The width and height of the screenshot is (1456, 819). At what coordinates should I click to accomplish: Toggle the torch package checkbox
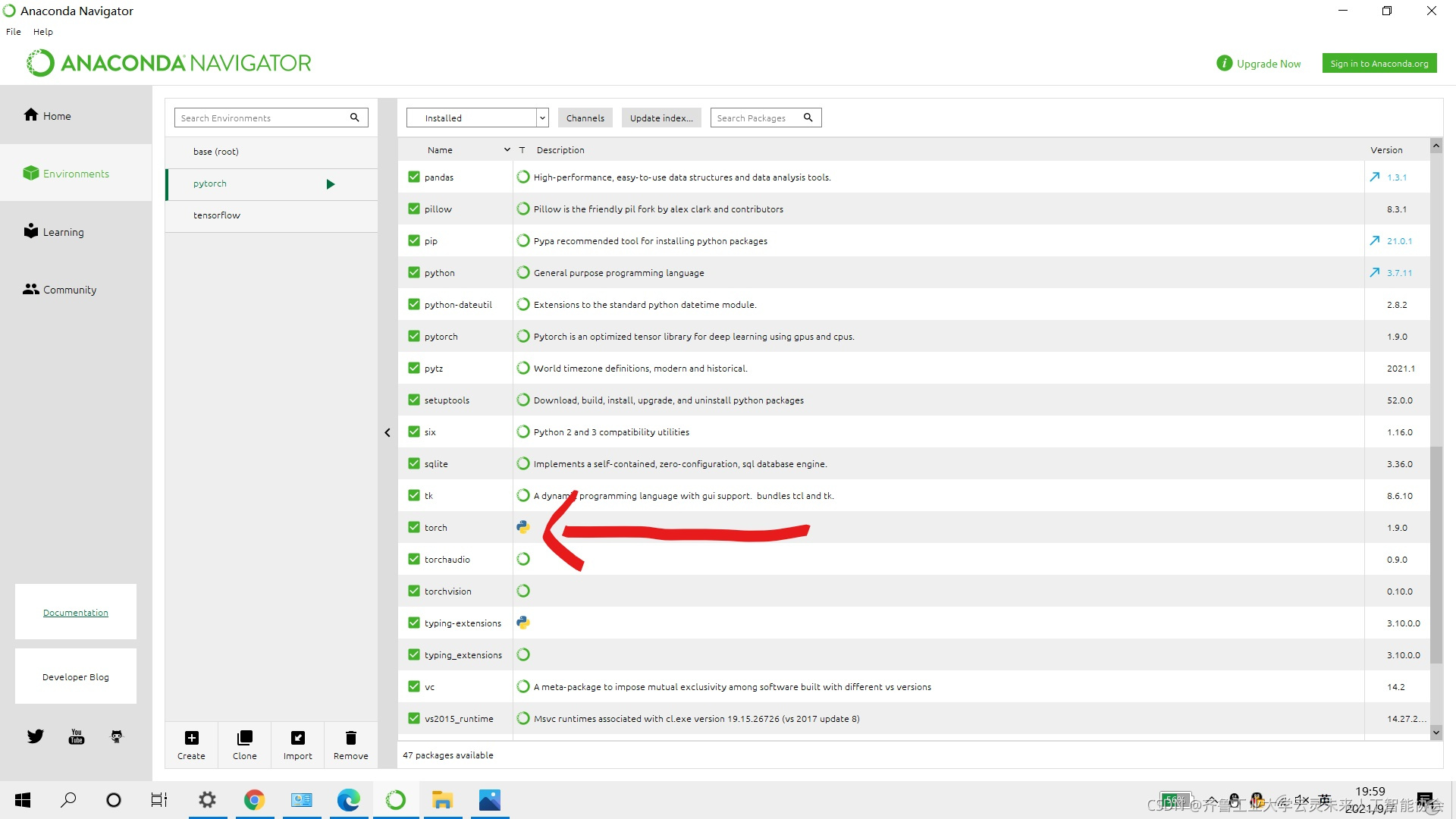(x=414, y=527)
